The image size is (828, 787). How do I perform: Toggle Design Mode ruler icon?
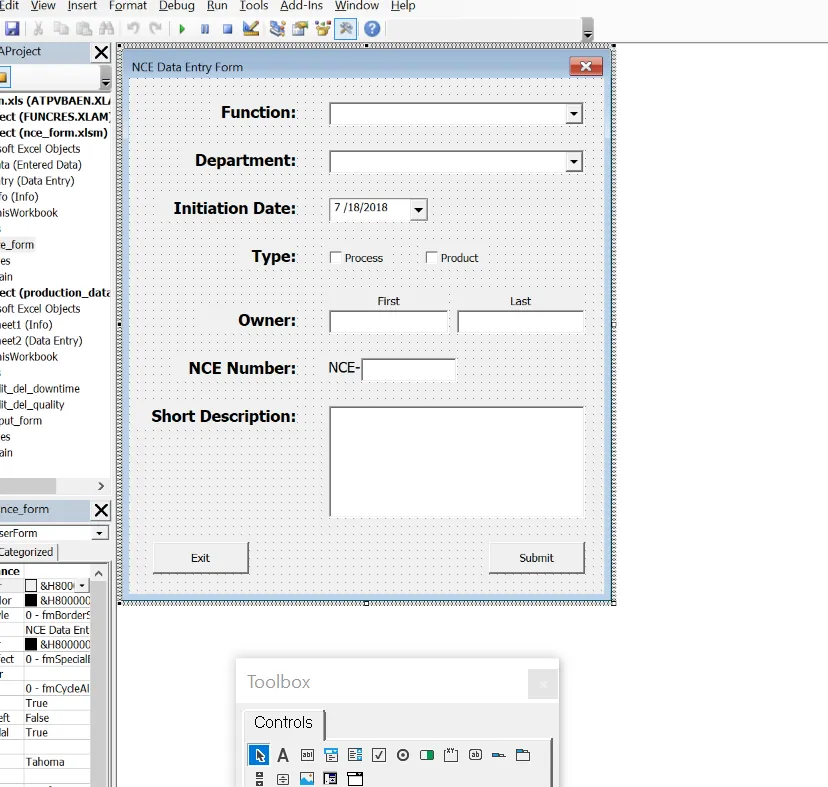click(x=251, y=29)
